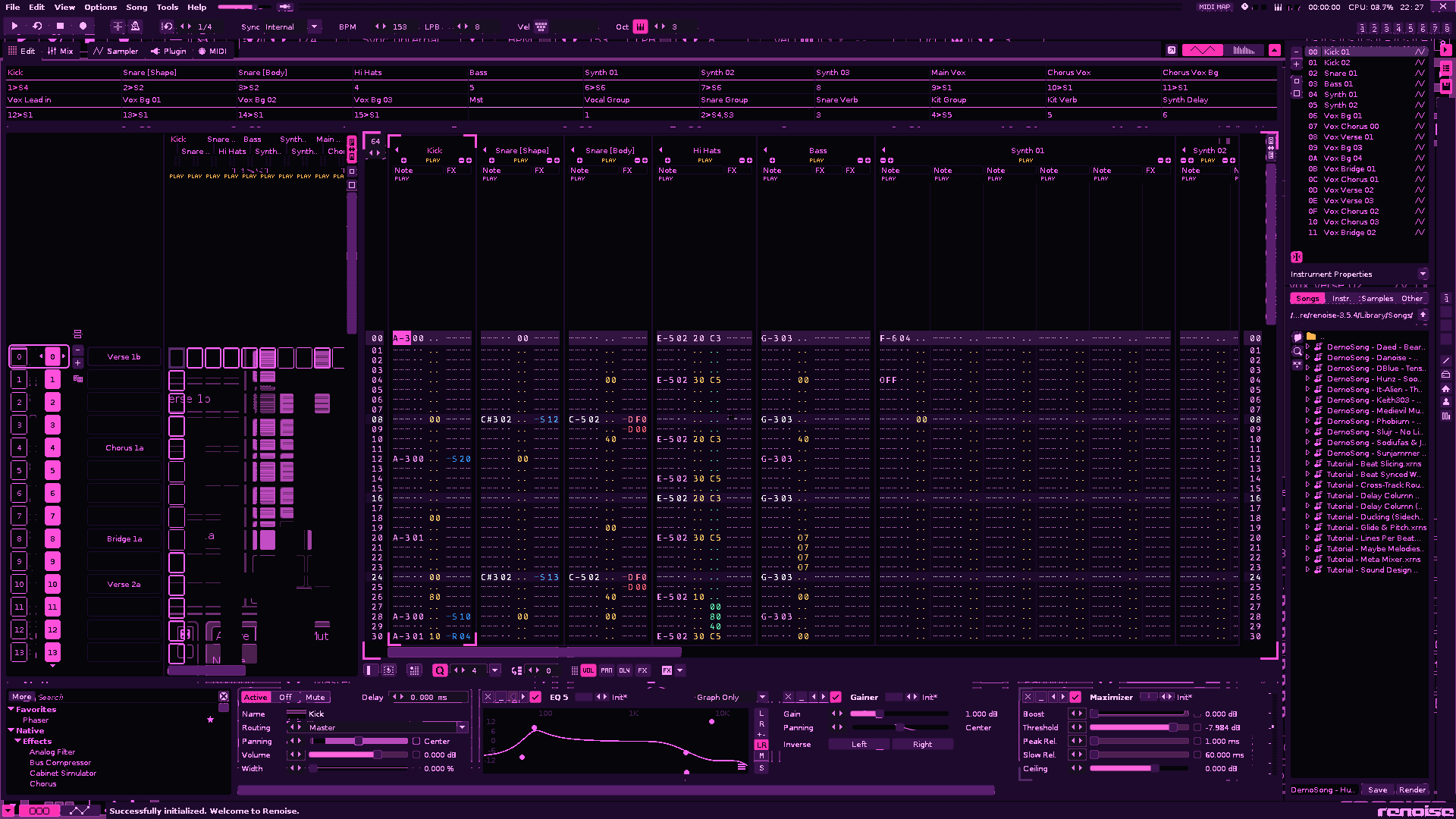
Task: Click the Save button in disk browser
Action: [1377, 790]
